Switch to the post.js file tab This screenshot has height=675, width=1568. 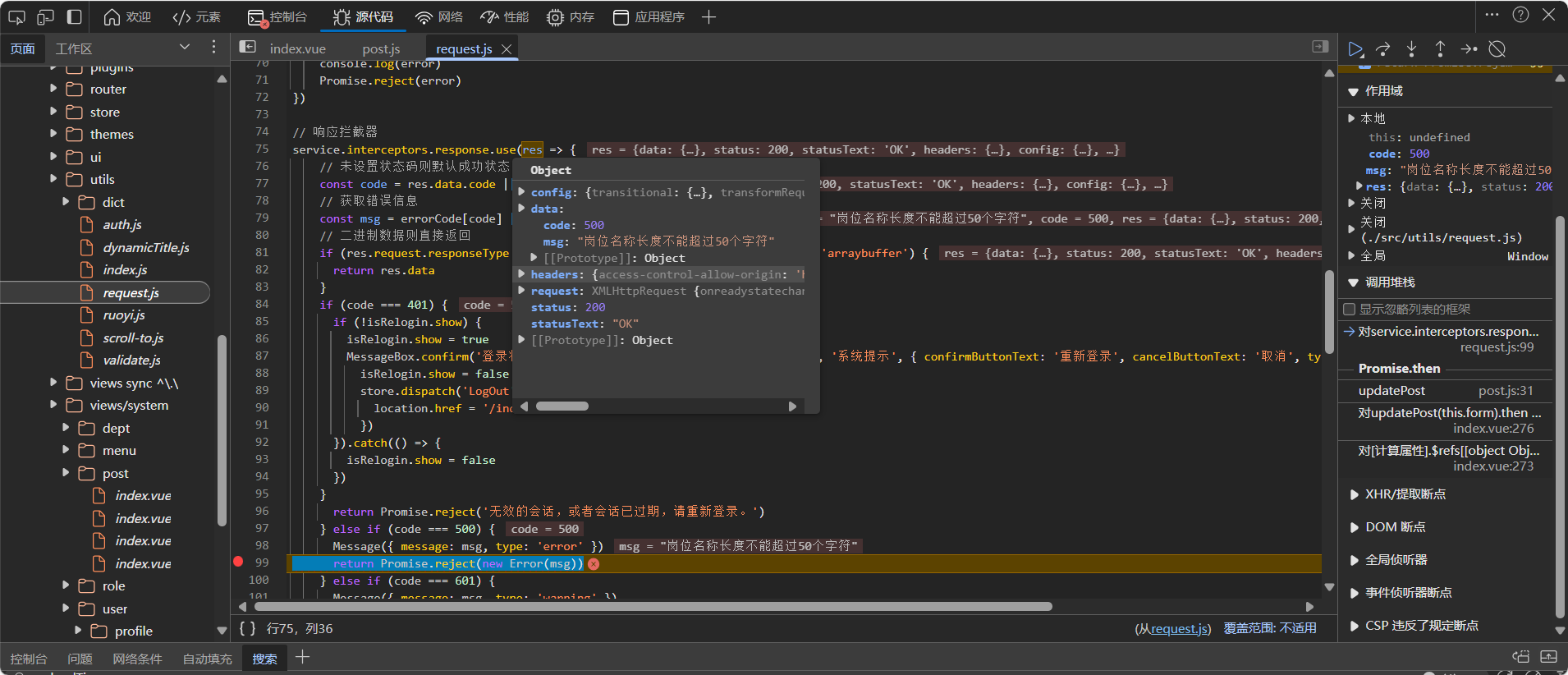coord(381,49)
